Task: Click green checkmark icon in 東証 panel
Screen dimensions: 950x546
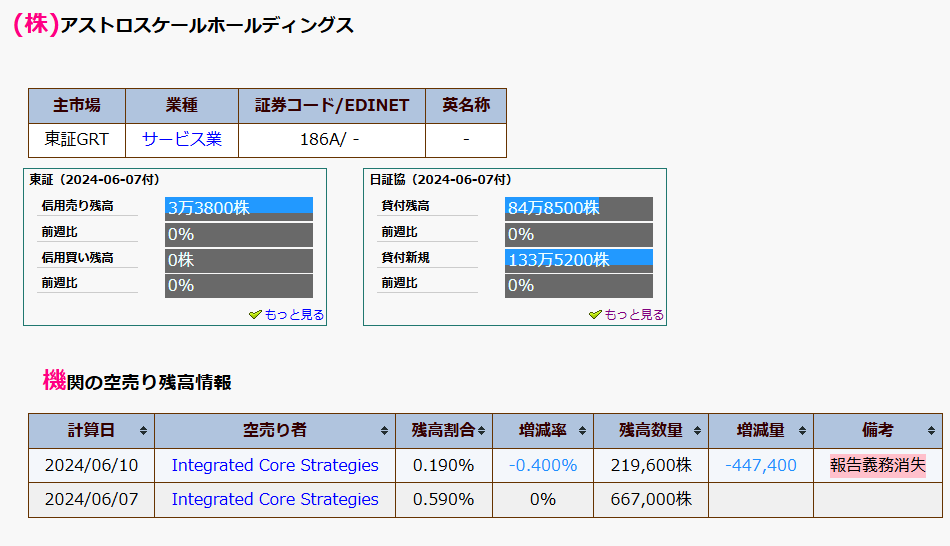Action: click(255, 315)
